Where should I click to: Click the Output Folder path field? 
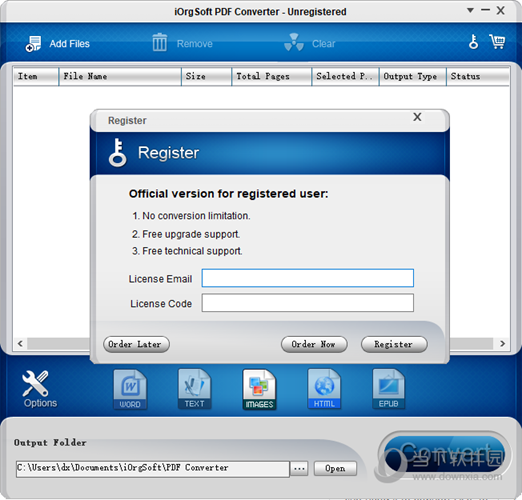pyautogui.click(x=153, y=469)
